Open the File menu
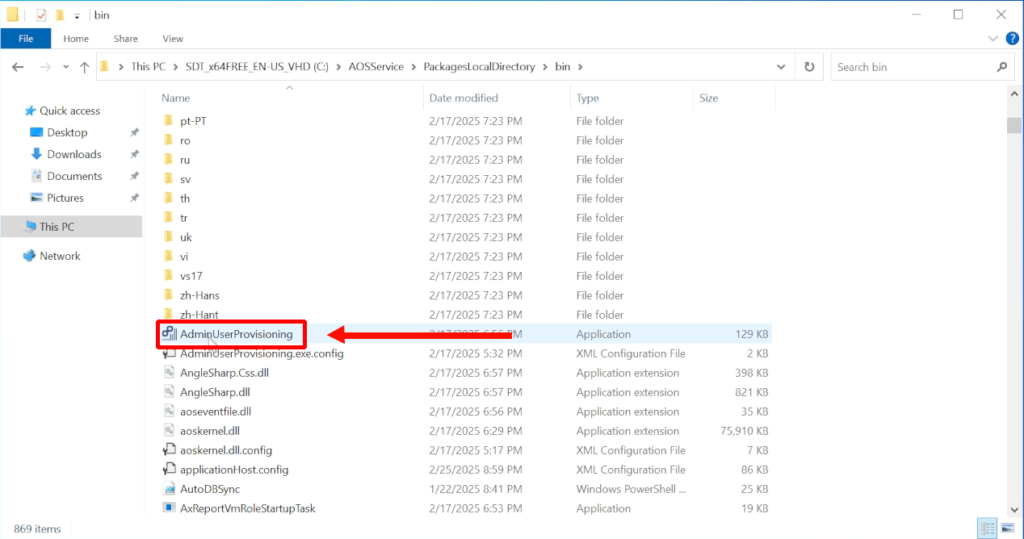Image resolution: width=1024 pixels, height=539 pixels. [26, 38]
